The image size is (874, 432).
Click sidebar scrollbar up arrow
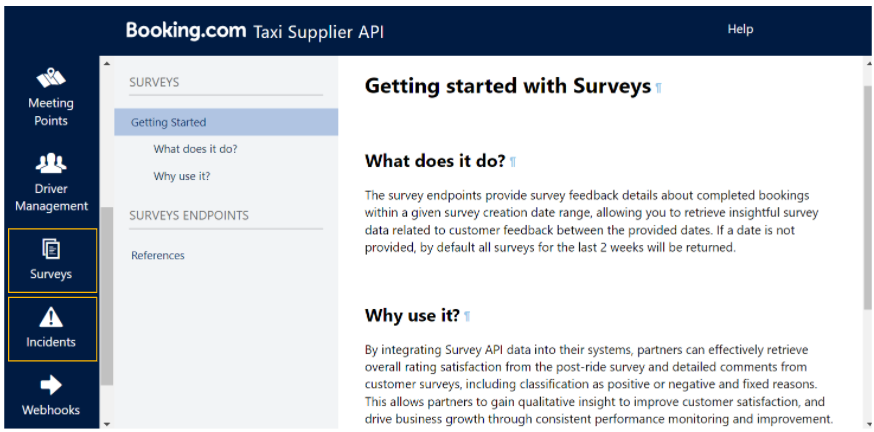point(106,63)
